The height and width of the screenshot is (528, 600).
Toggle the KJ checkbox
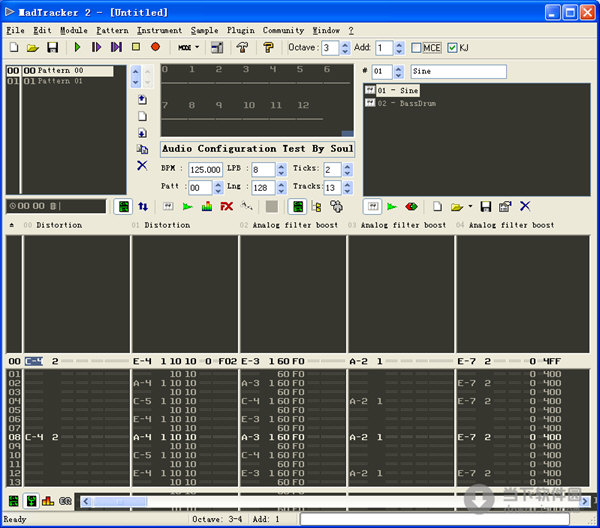(453, 48)
